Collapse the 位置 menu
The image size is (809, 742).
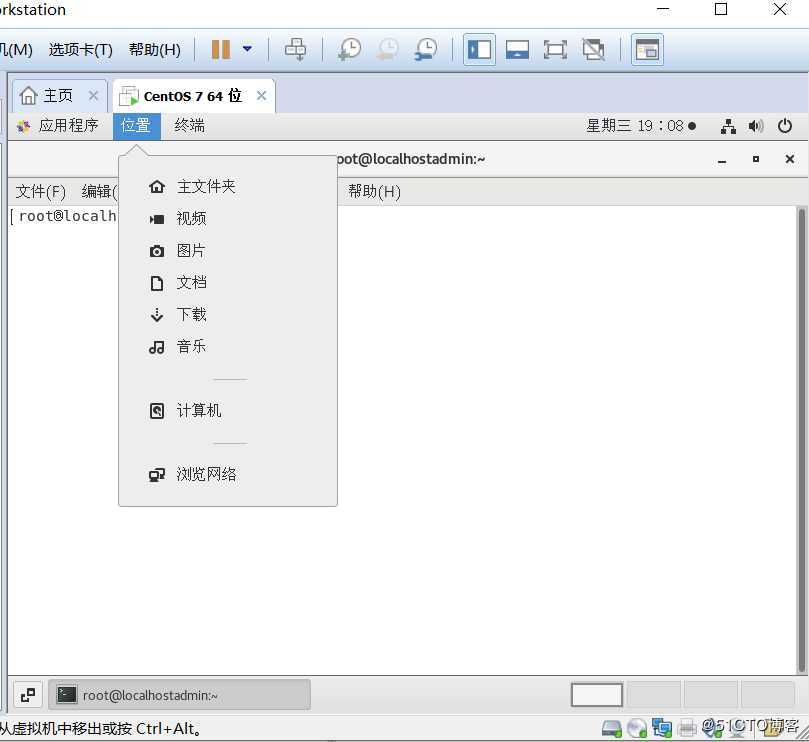click(136, 125)
